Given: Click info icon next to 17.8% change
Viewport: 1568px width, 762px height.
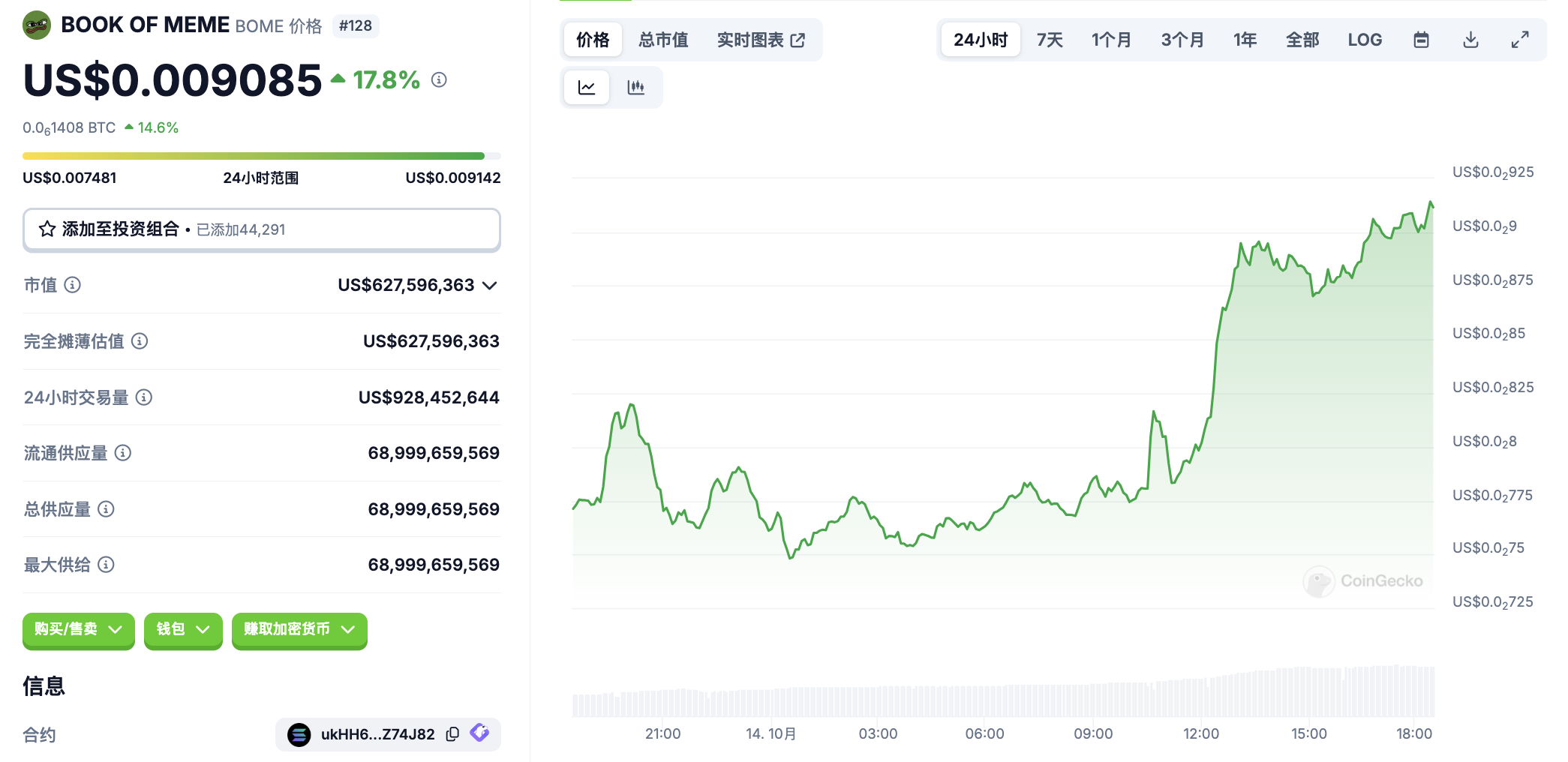Looking at the screenshot, I should click(x=439, y=79).
